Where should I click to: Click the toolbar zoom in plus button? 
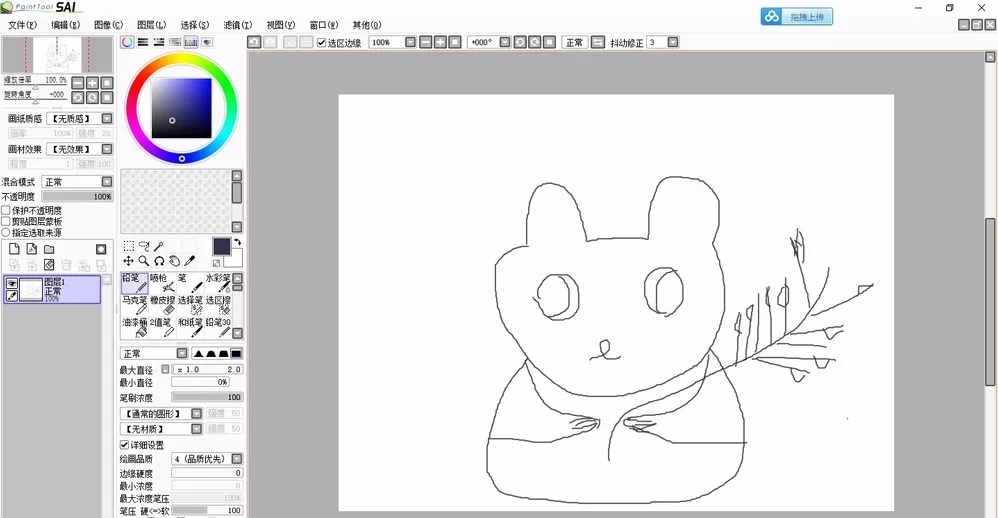click(440, 42)
